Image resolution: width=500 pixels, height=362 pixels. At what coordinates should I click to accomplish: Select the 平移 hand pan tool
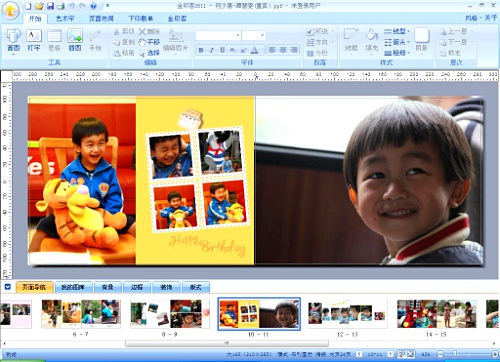[149, 42]
